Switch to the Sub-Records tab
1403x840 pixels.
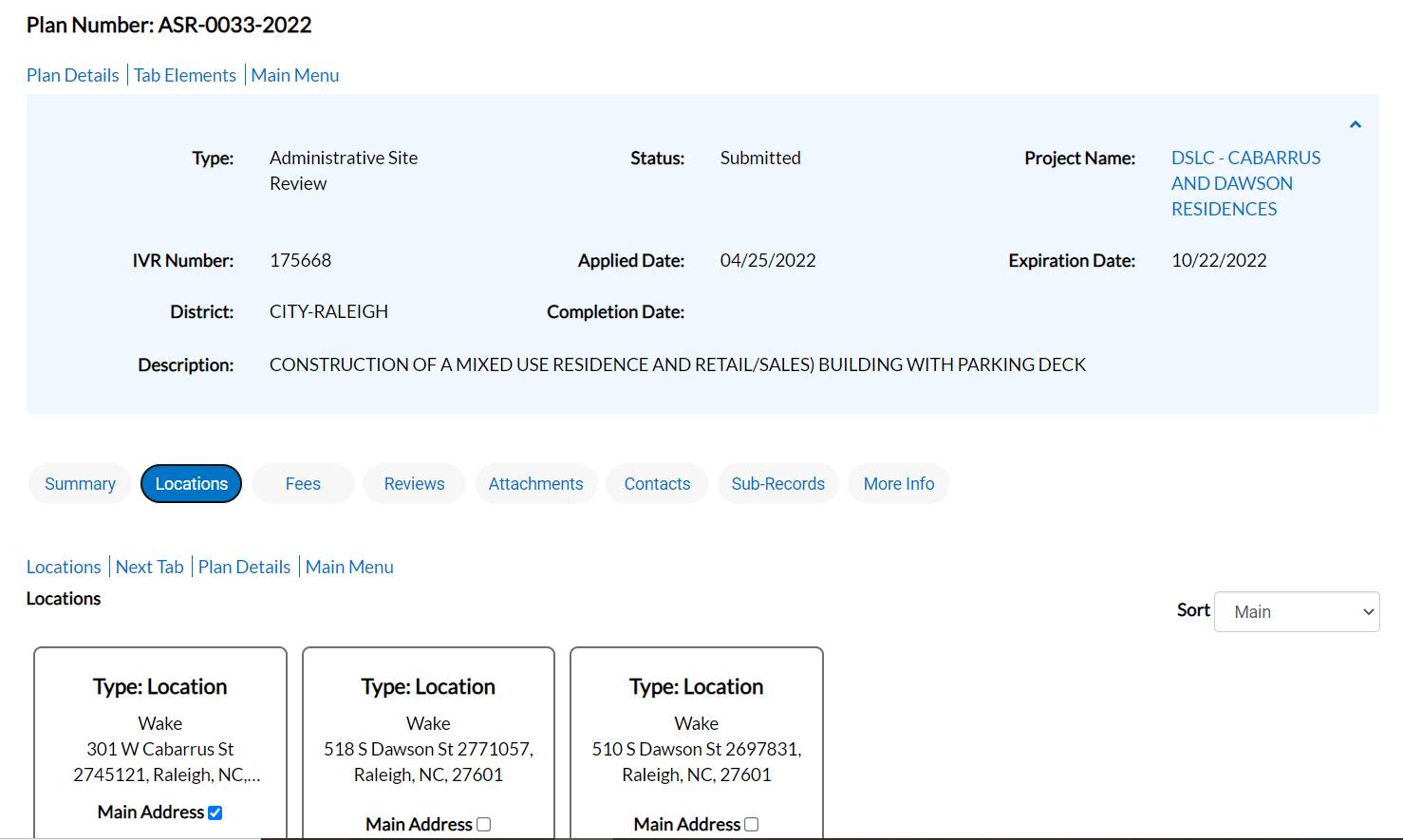tap(777, 484)
